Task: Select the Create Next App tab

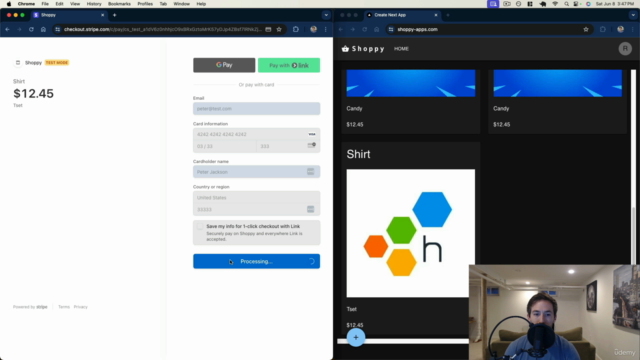Action: point(402,15)
